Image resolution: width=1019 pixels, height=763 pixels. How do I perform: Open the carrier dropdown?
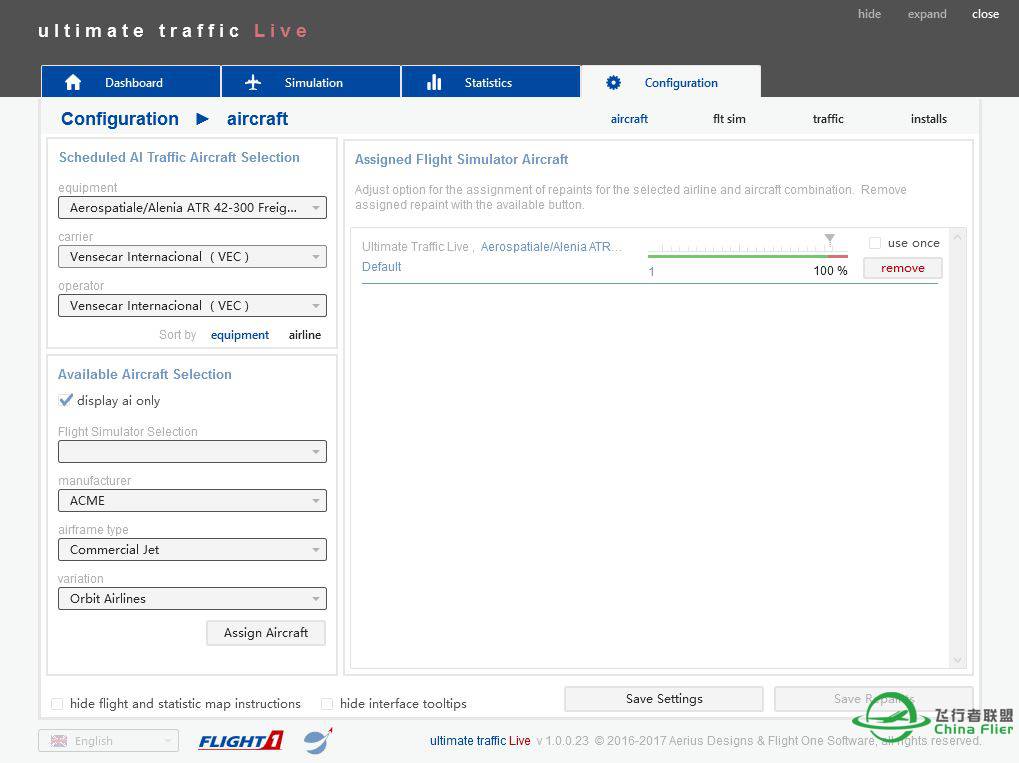tap(192, 257)
